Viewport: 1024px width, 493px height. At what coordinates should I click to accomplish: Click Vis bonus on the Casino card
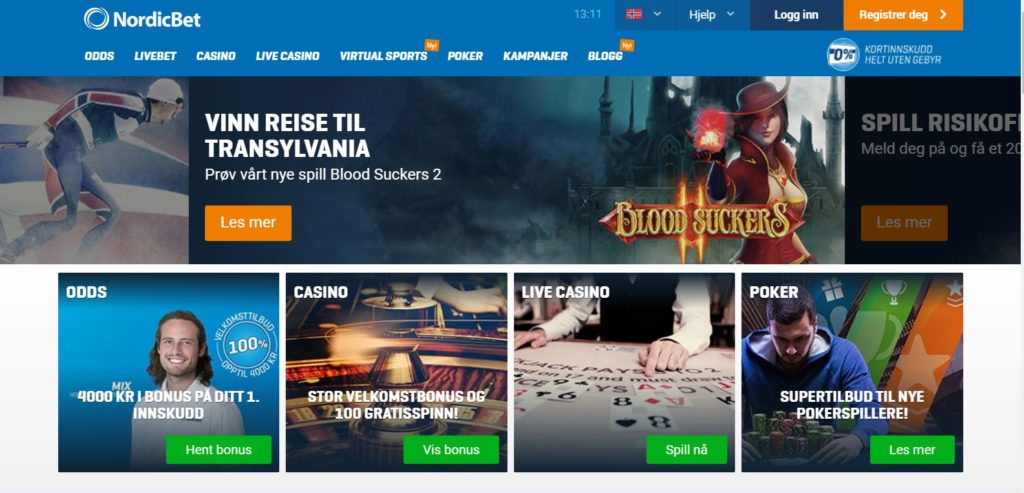click(x=451, y=450)
